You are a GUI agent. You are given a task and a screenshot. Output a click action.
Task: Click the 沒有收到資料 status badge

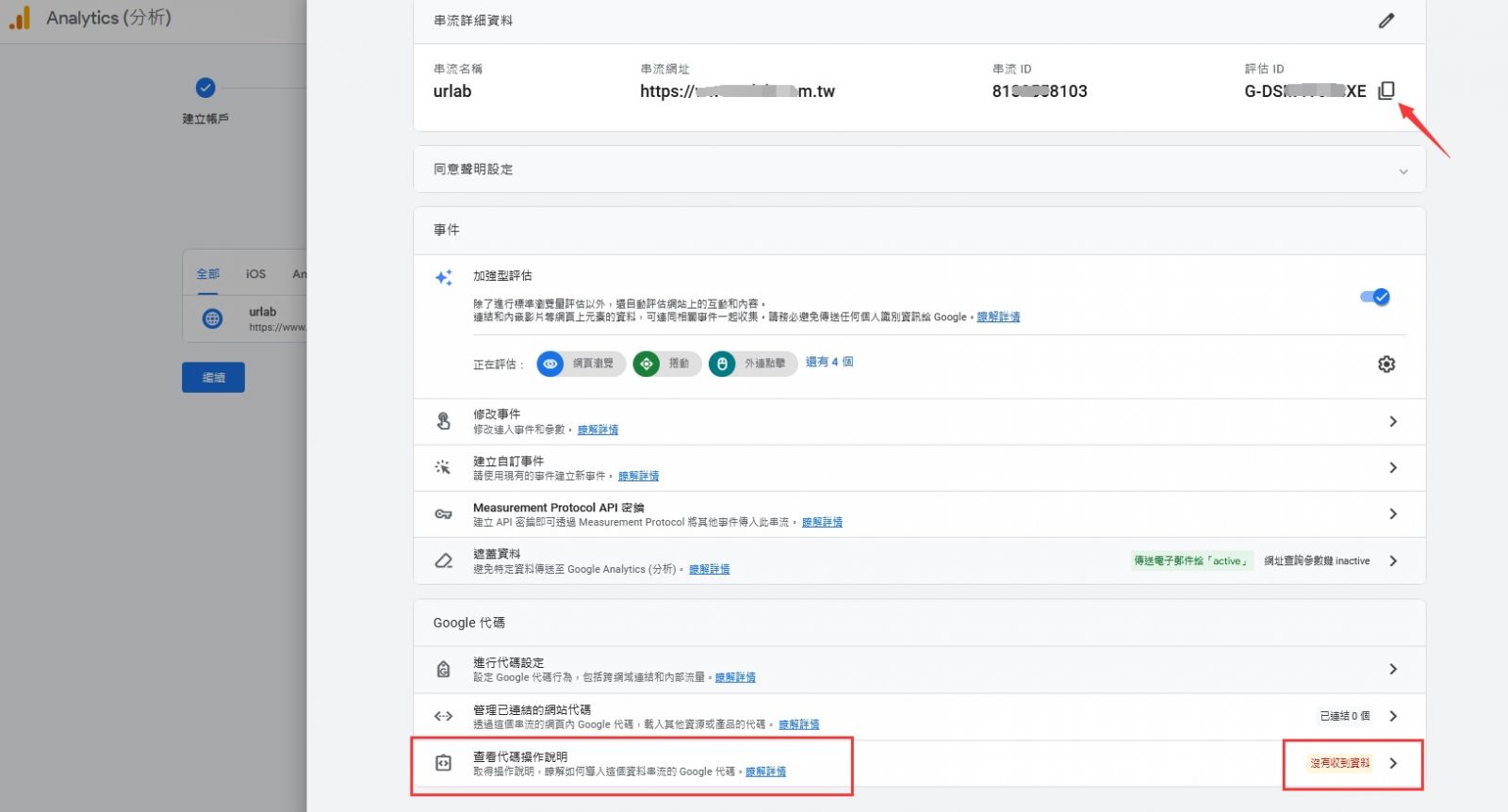(1340, 763)
